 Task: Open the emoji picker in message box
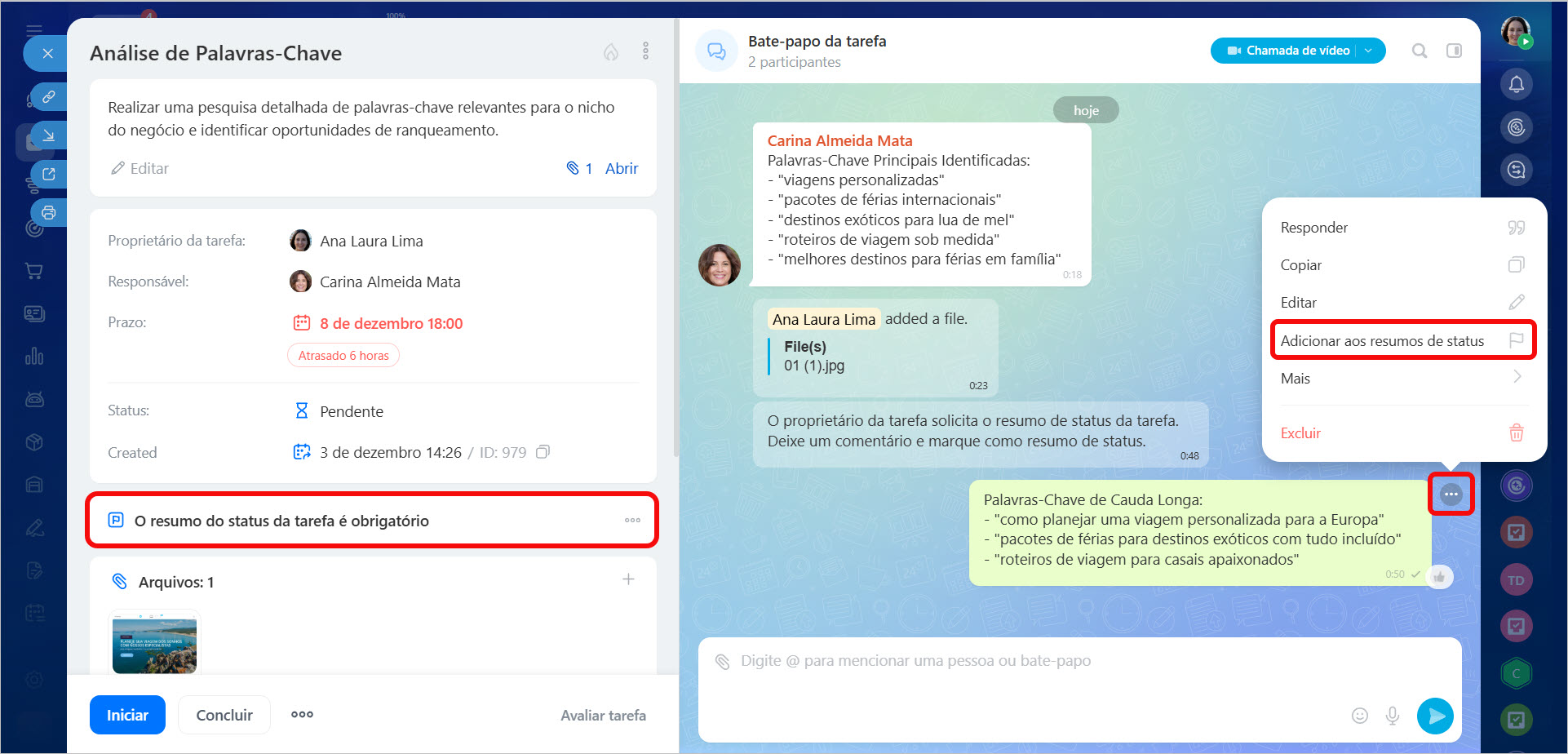[1359, 716]
